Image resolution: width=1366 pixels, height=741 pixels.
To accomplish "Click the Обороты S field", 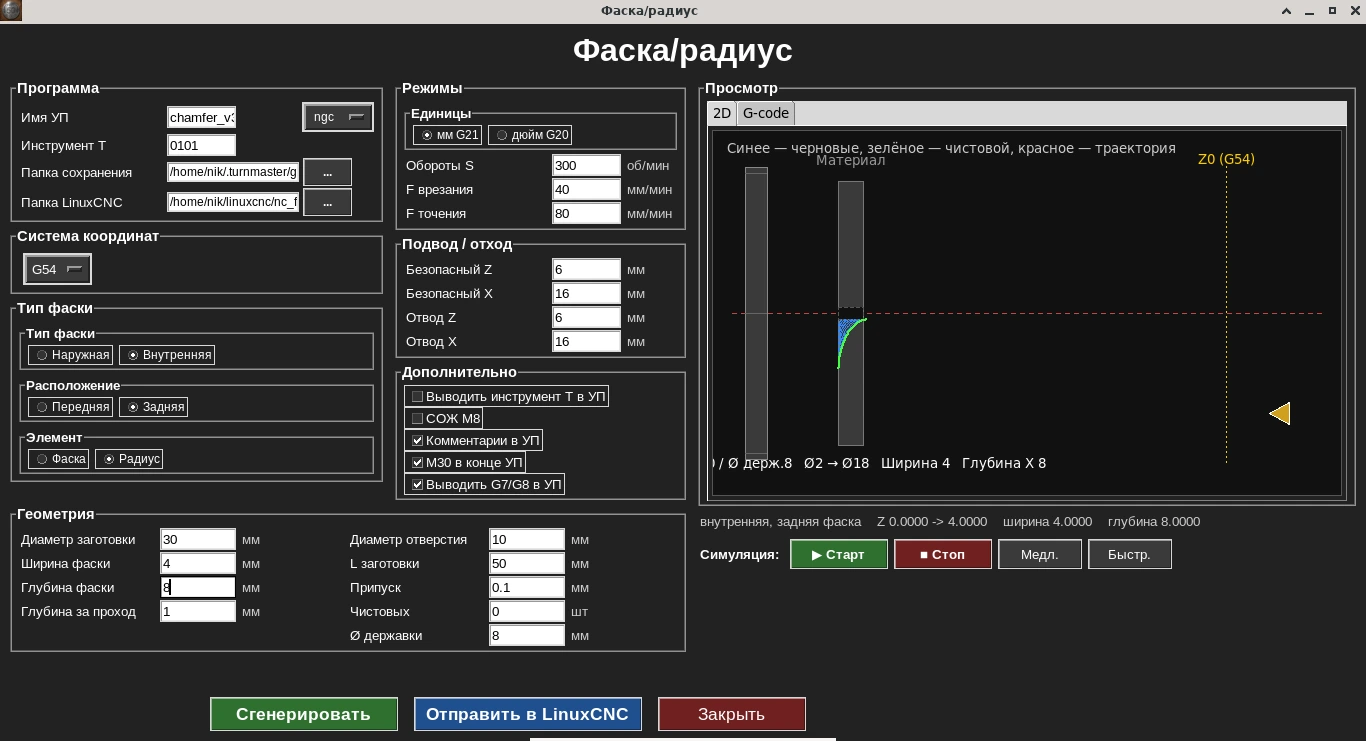I will 587,165.
